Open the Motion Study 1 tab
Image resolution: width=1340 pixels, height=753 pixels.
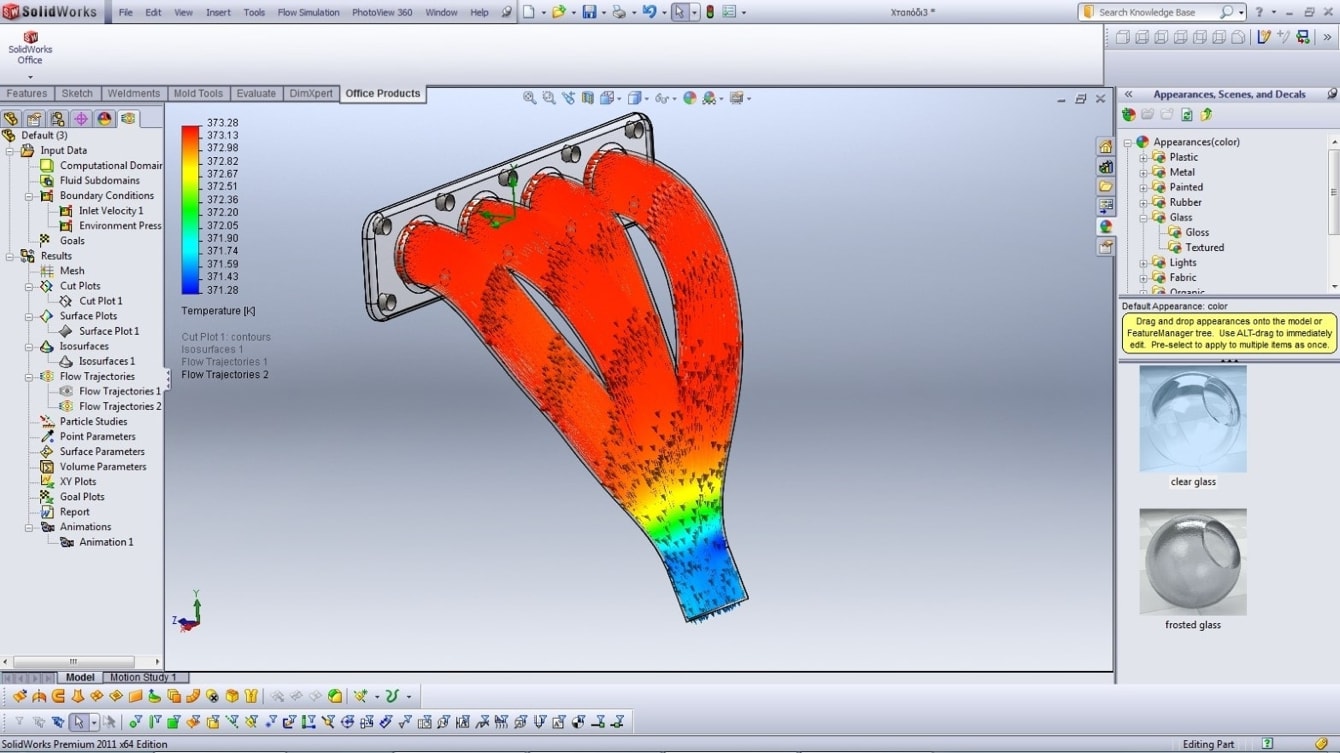143,677
